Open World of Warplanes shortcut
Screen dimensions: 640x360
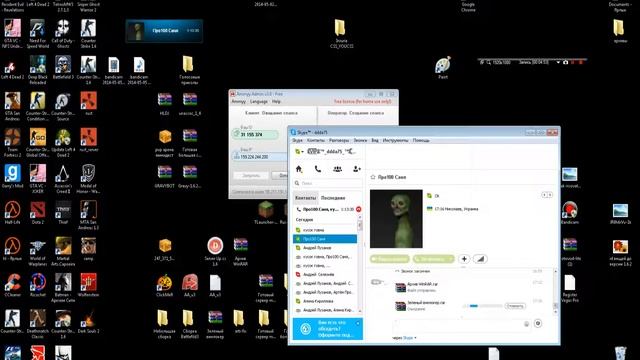coord(38,252)
